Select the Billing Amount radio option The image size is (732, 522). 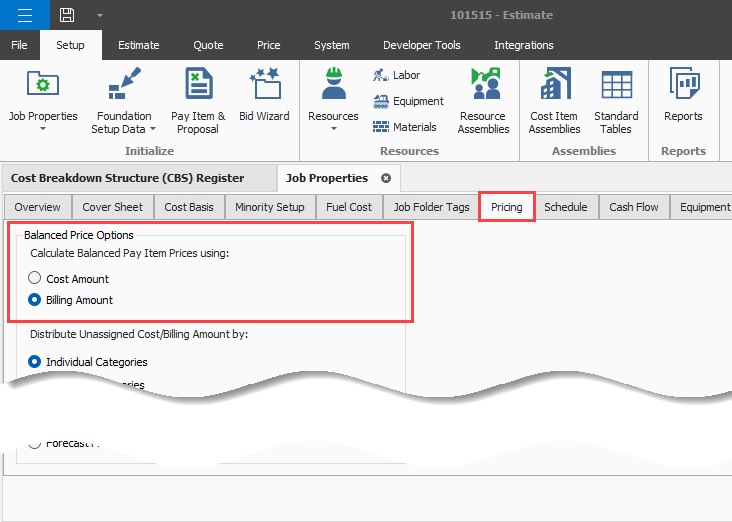[x=35, y=300]
